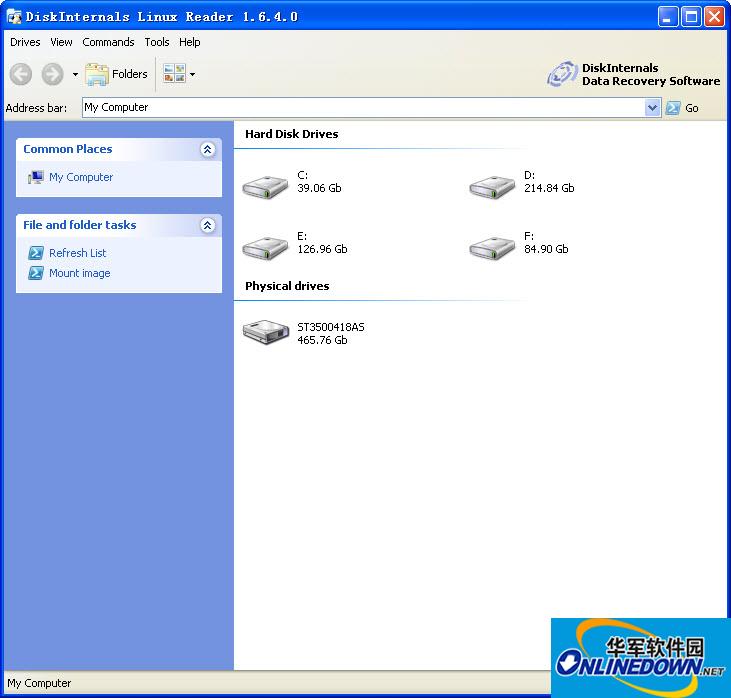This screenshot has width=731, height=698.
Task: Click the F: 84.90 Gb label
Action: tap(546, 243)
